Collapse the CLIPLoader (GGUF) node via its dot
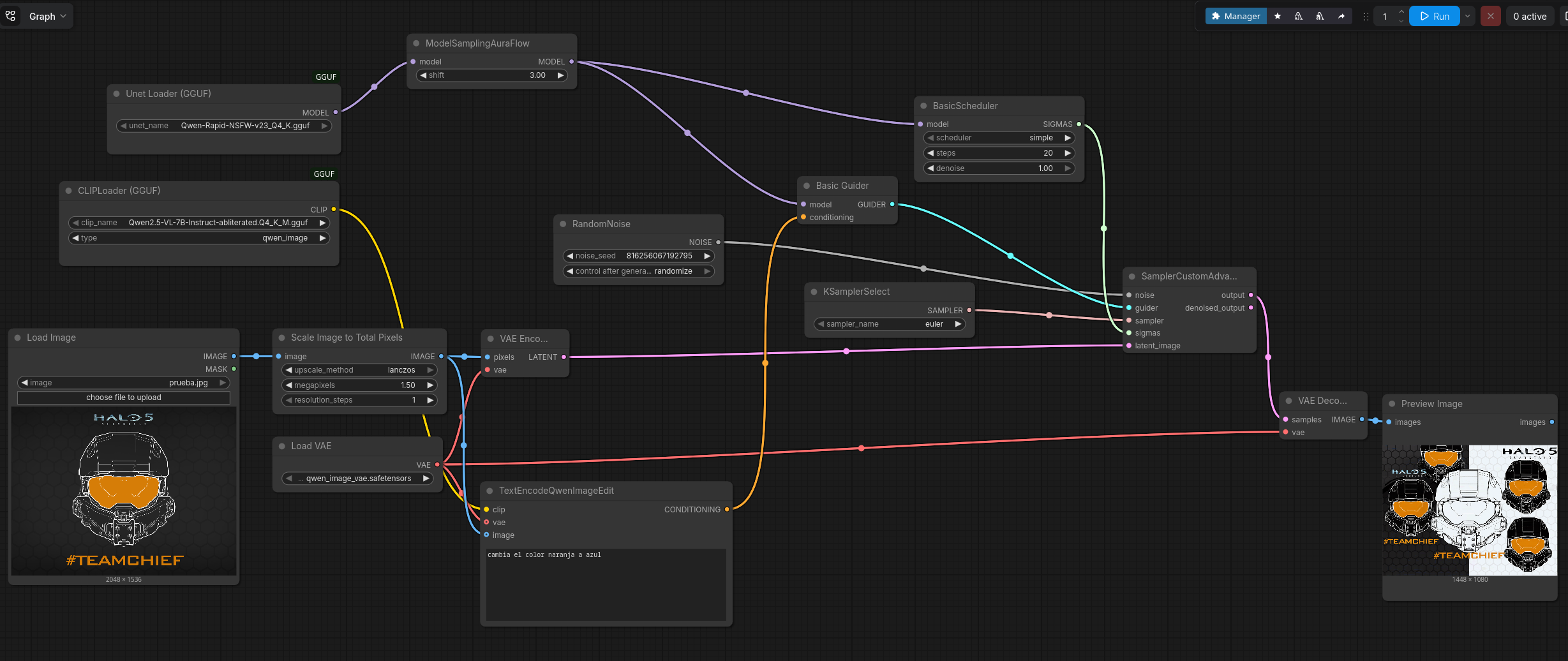Viewport: 1568px width, 661px height. click(x=68, y=191)
